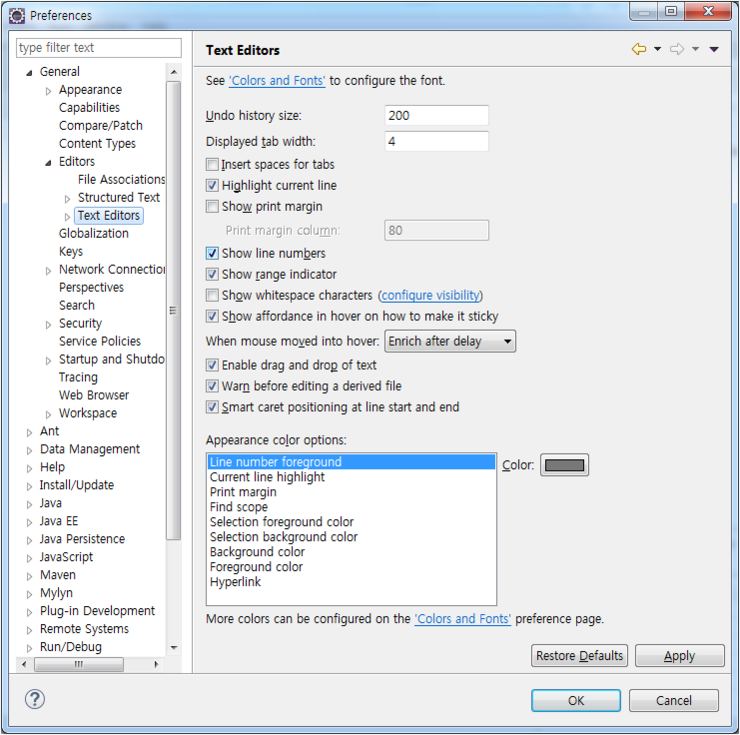Select Keys preference page

(x=71, y=252)
